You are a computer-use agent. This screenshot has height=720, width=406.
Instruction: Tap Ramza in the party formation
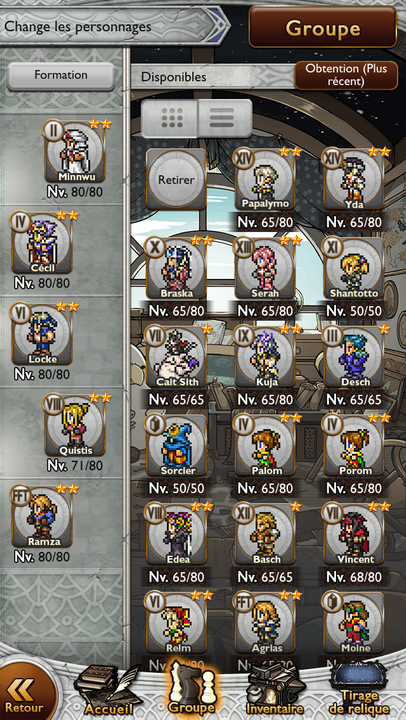pyautogui.click(x=42, y=515)
